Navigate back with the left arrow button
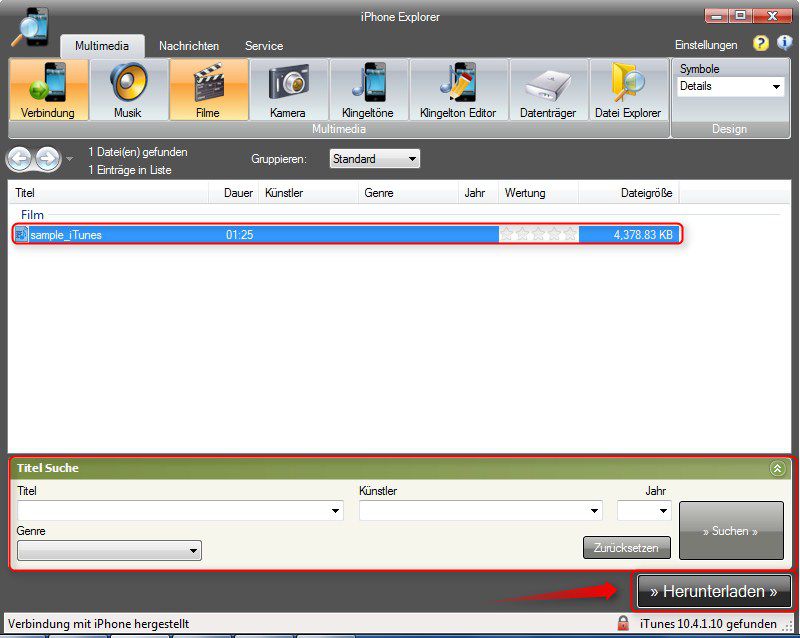 [20, 159]
